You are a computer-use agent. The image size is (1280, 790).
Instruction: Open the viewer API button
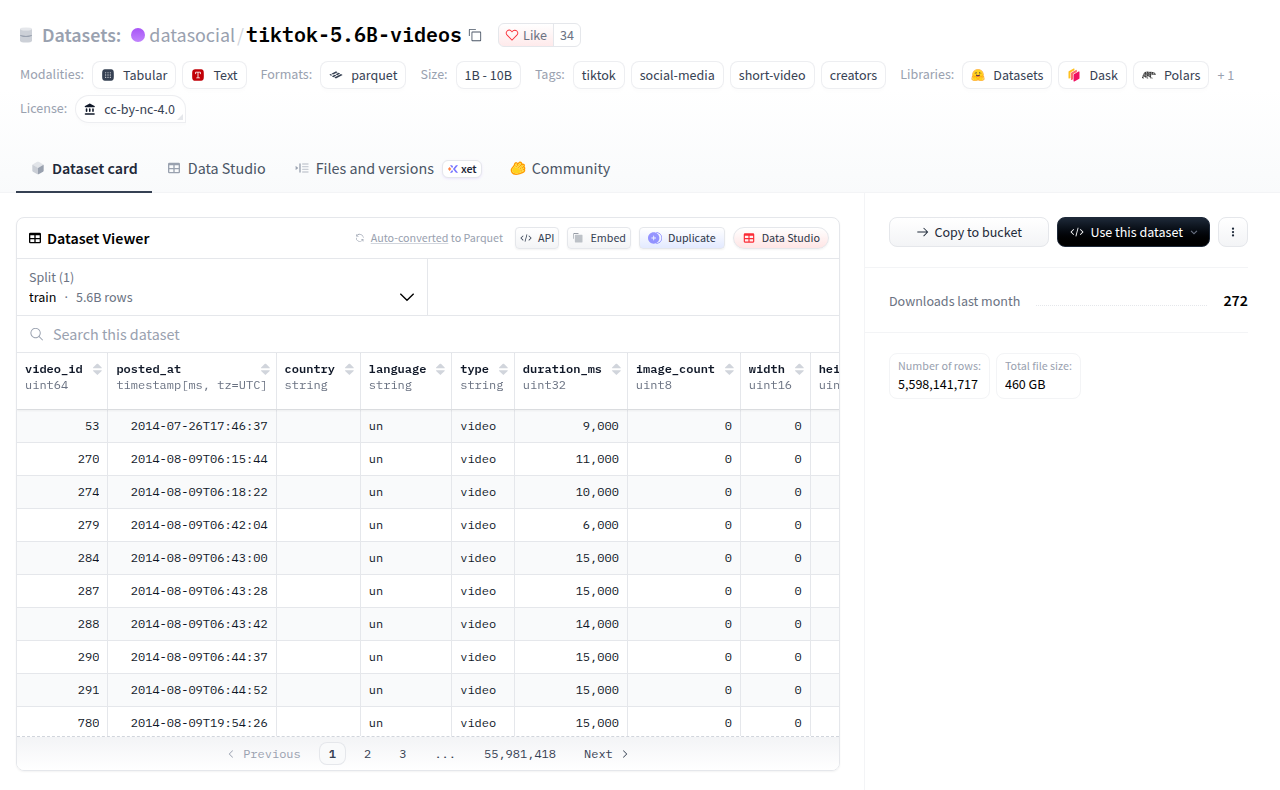[x=537, y=238]
